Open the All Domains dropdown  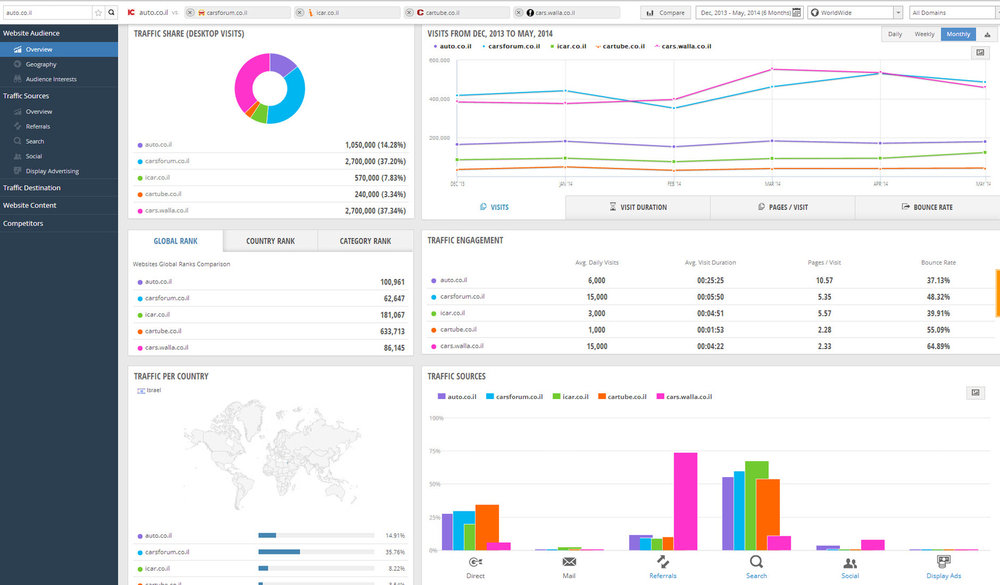tap(954, 12)
